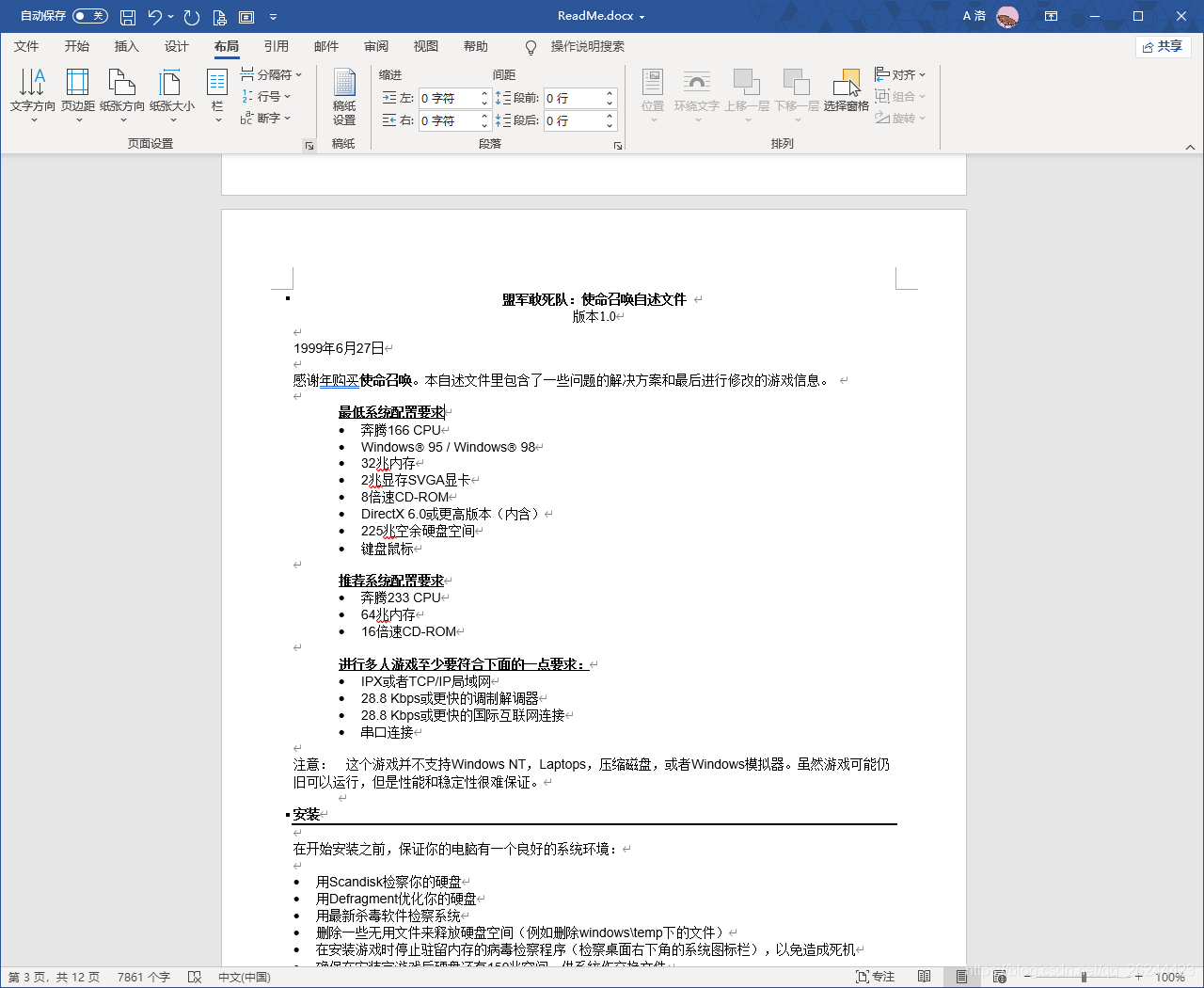Click the 中文(中国) language indicator

point(245,977)
